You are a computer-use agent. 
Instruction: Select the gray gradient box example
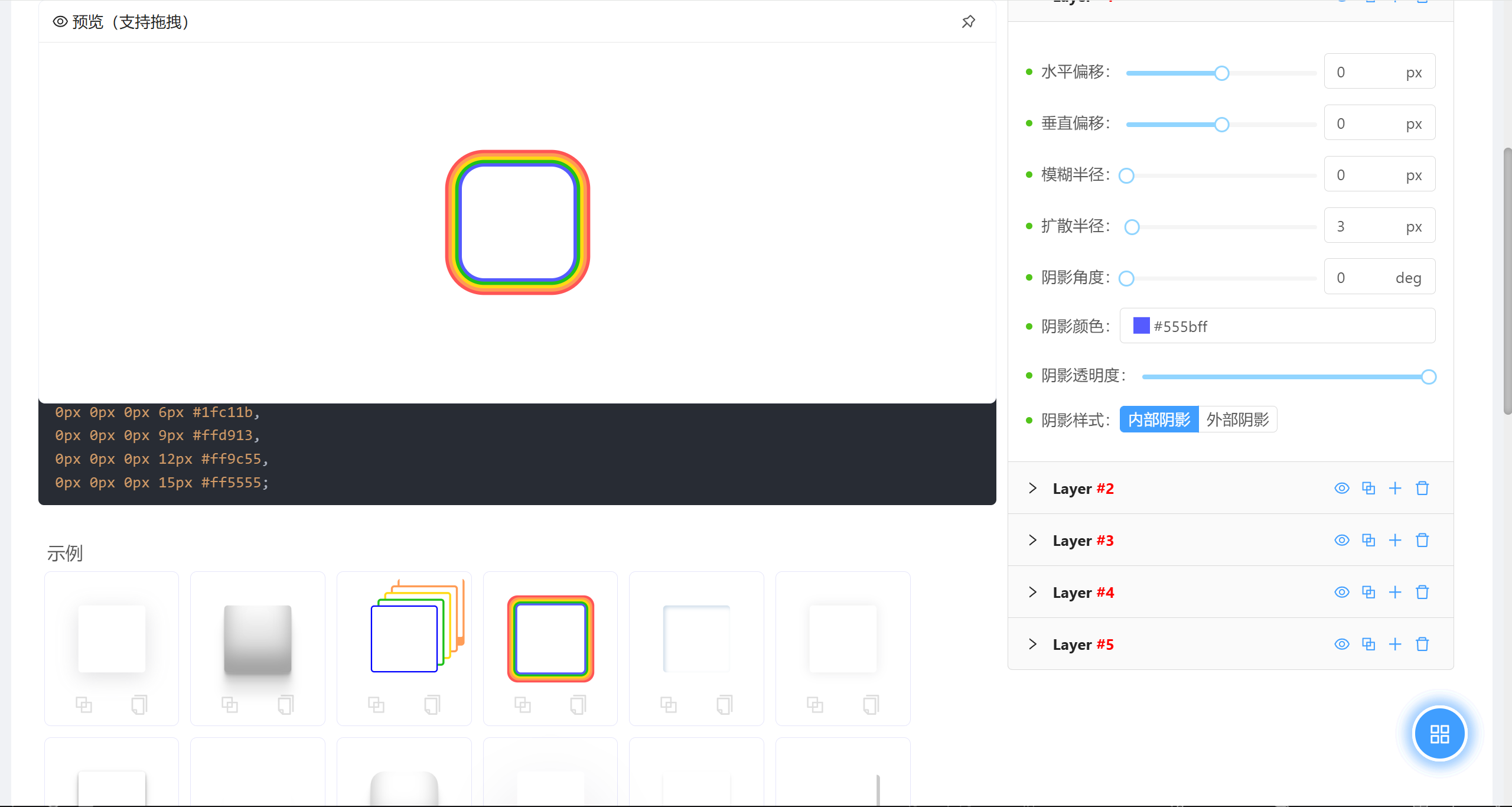click(x=258, y=639)
